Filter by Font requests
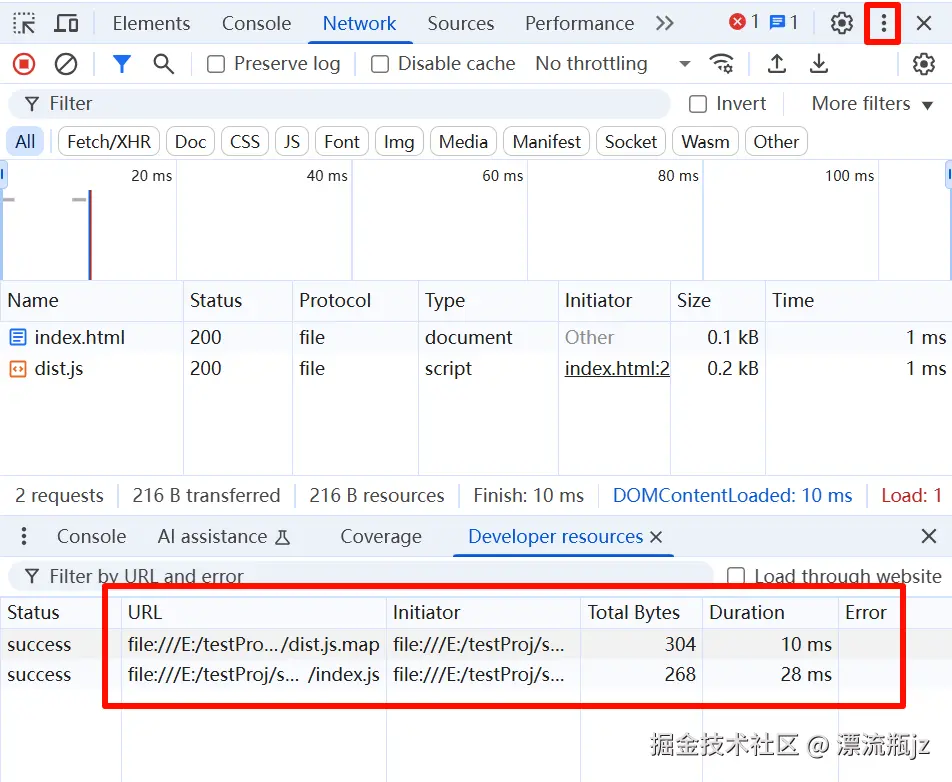The image size is (952, 782). (x=342, y=141)
